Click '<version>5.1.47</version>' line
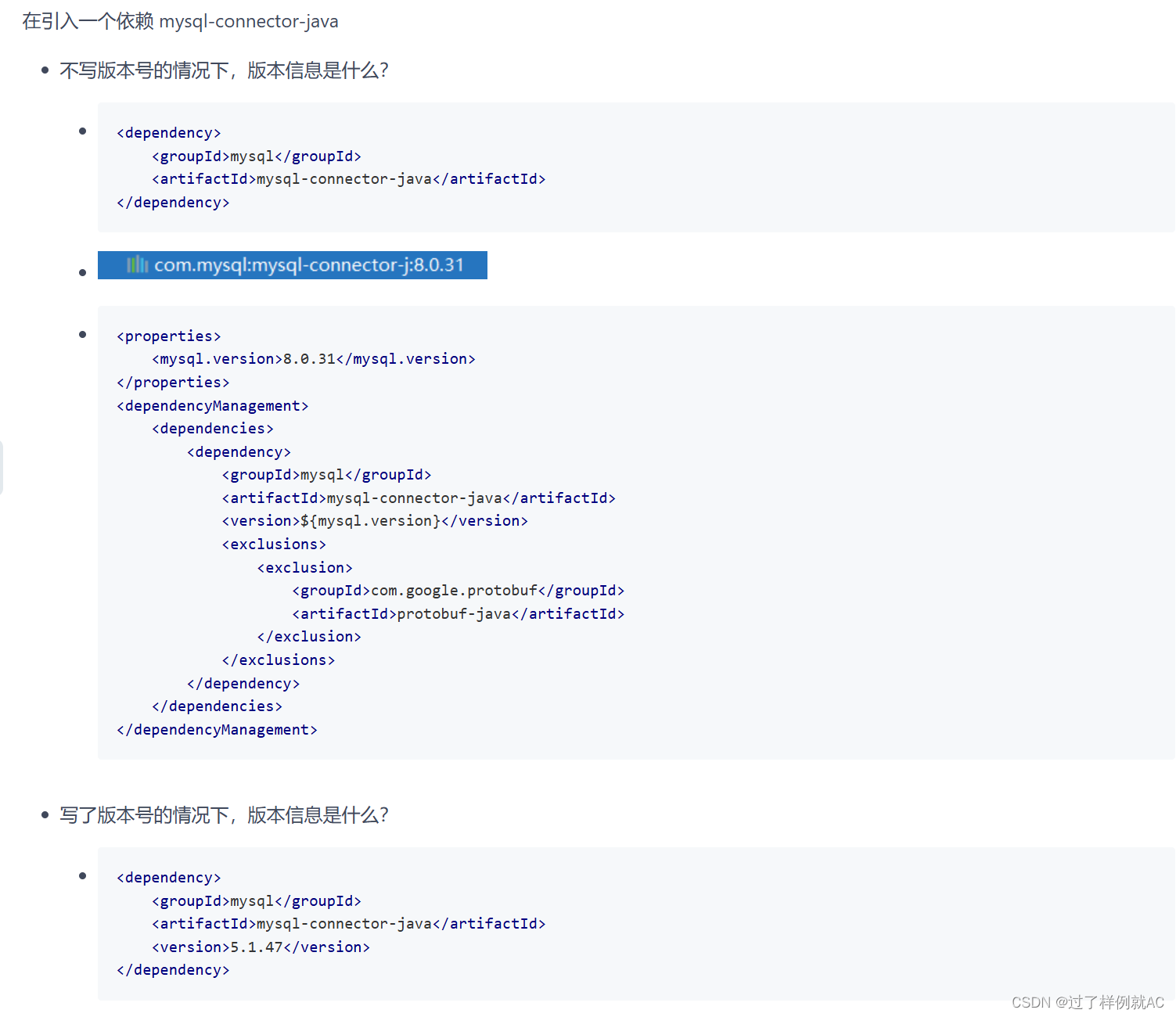The image size is (1176, 1017). coord(261,947)
